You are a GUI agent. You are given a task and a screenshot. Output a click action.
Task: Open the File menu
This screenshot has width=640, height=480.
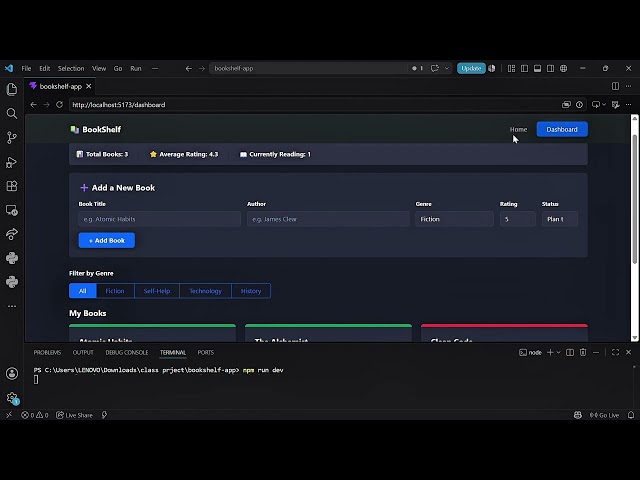(x=27, y=69)
